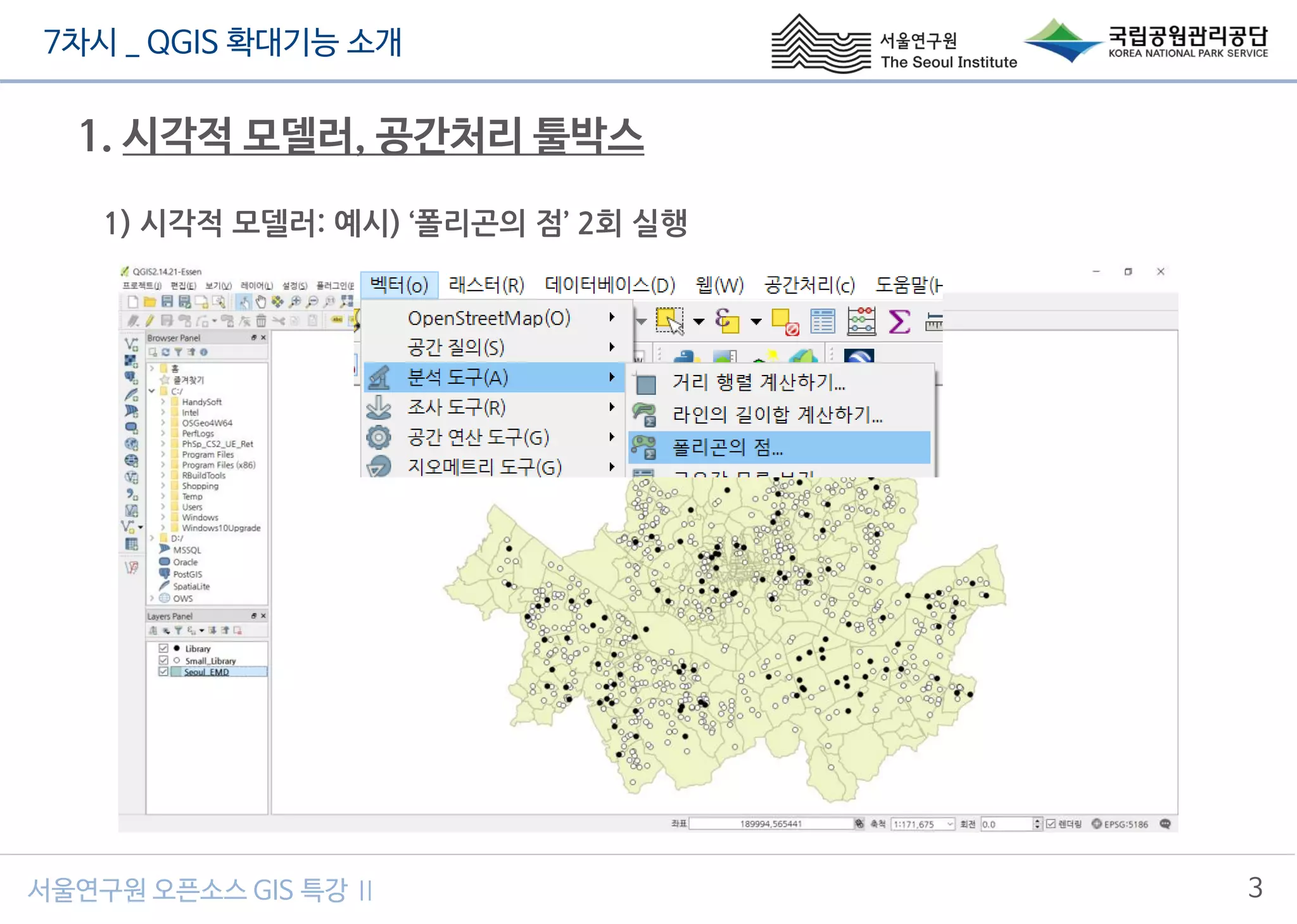Add a vector layer from the left toolbar
The height and width of the screenshot is (924, 1297).
pyautogui.click(x=131, y=344)
